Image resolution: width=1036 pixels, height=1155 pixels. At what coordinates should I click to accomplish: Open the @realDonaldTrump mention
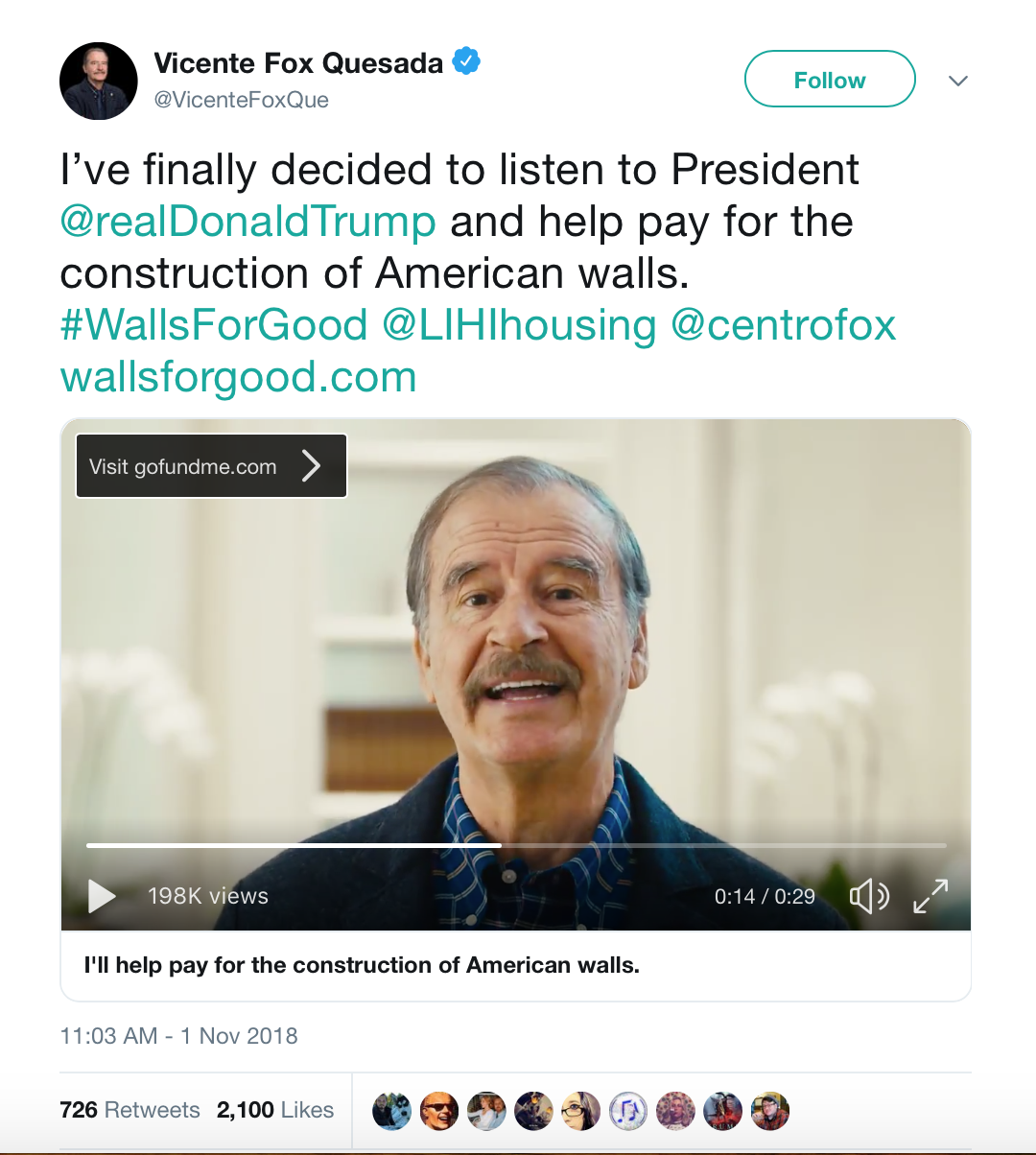(248, 222)
